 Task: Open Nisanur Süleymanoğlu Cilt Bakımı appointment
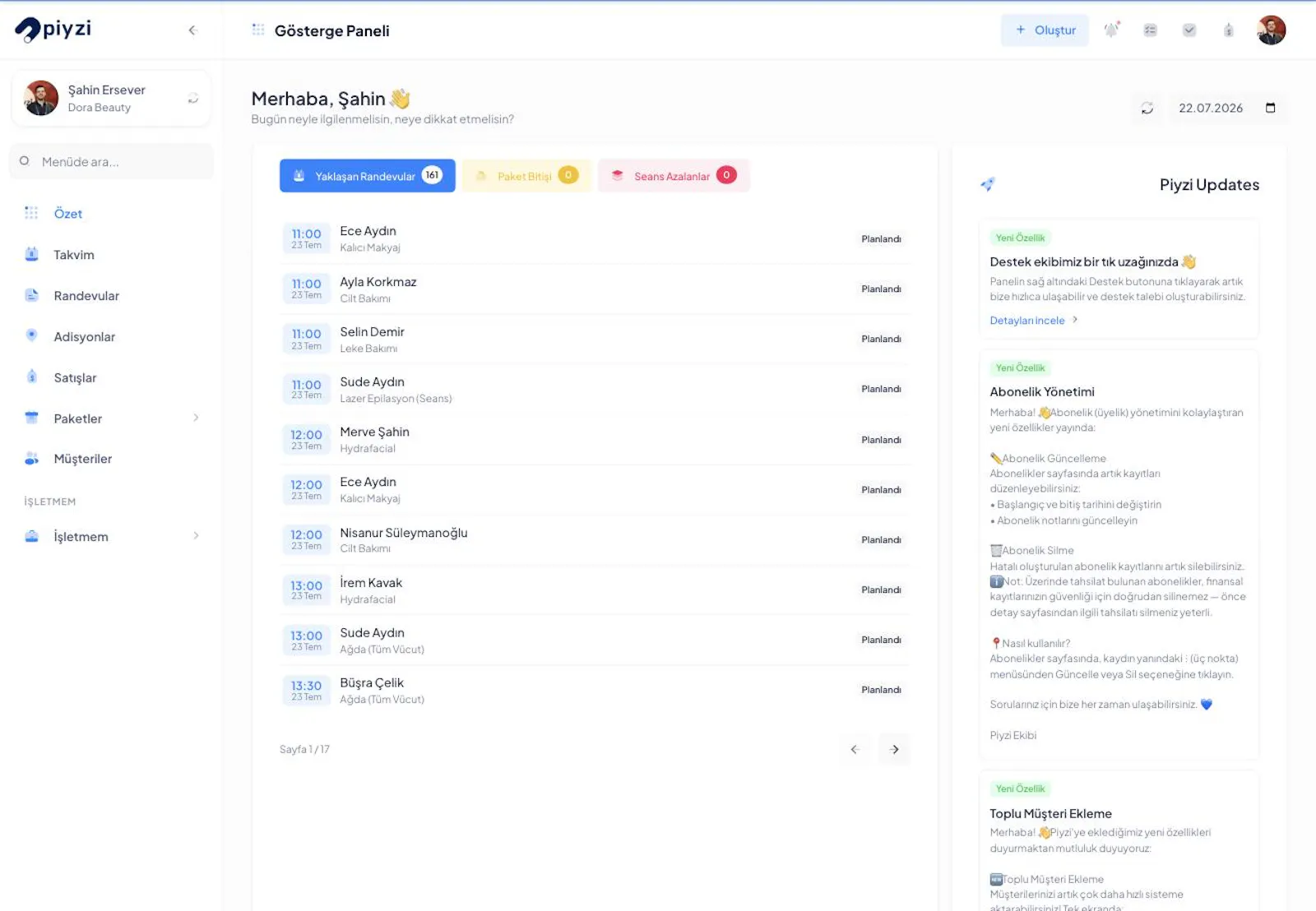595,540
